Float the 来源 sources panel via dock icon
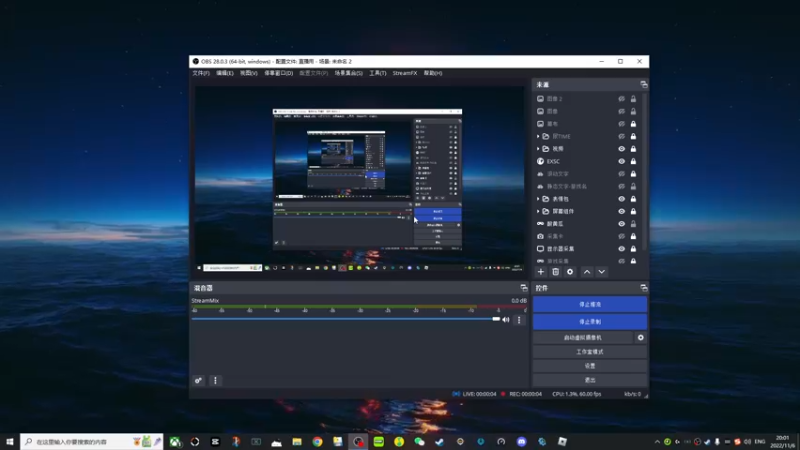Image resolution: width=800 pixels, height=450 pixels. point(643,84)
